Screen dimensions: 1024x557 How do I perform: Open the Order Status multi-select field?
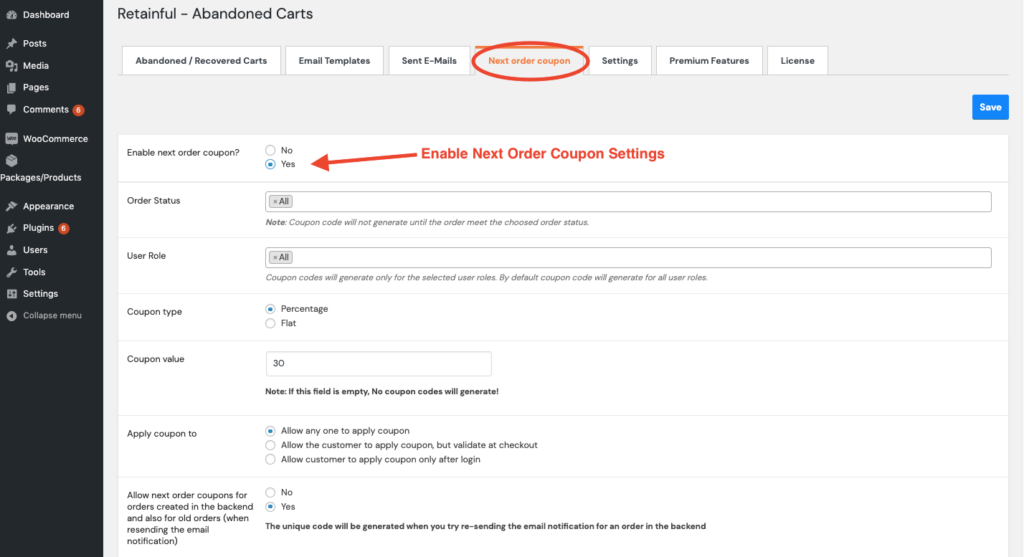point(628,202)
